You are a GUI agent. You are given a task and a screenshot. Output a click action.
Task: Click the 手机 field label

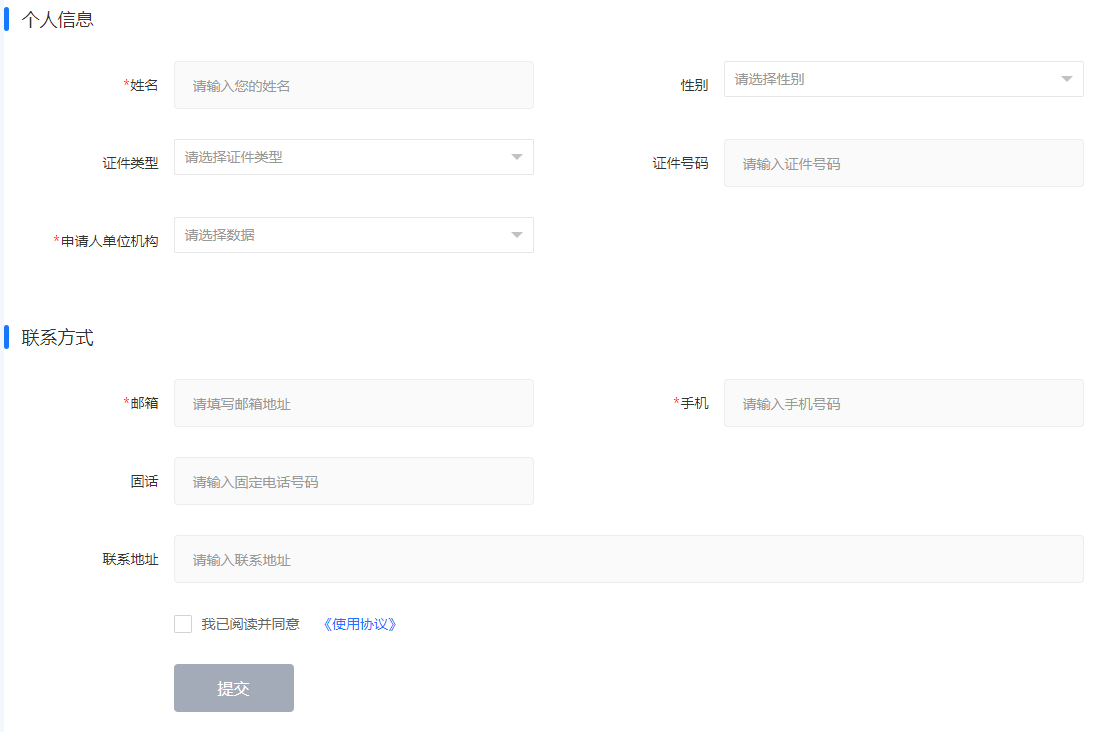pos(694,403)
